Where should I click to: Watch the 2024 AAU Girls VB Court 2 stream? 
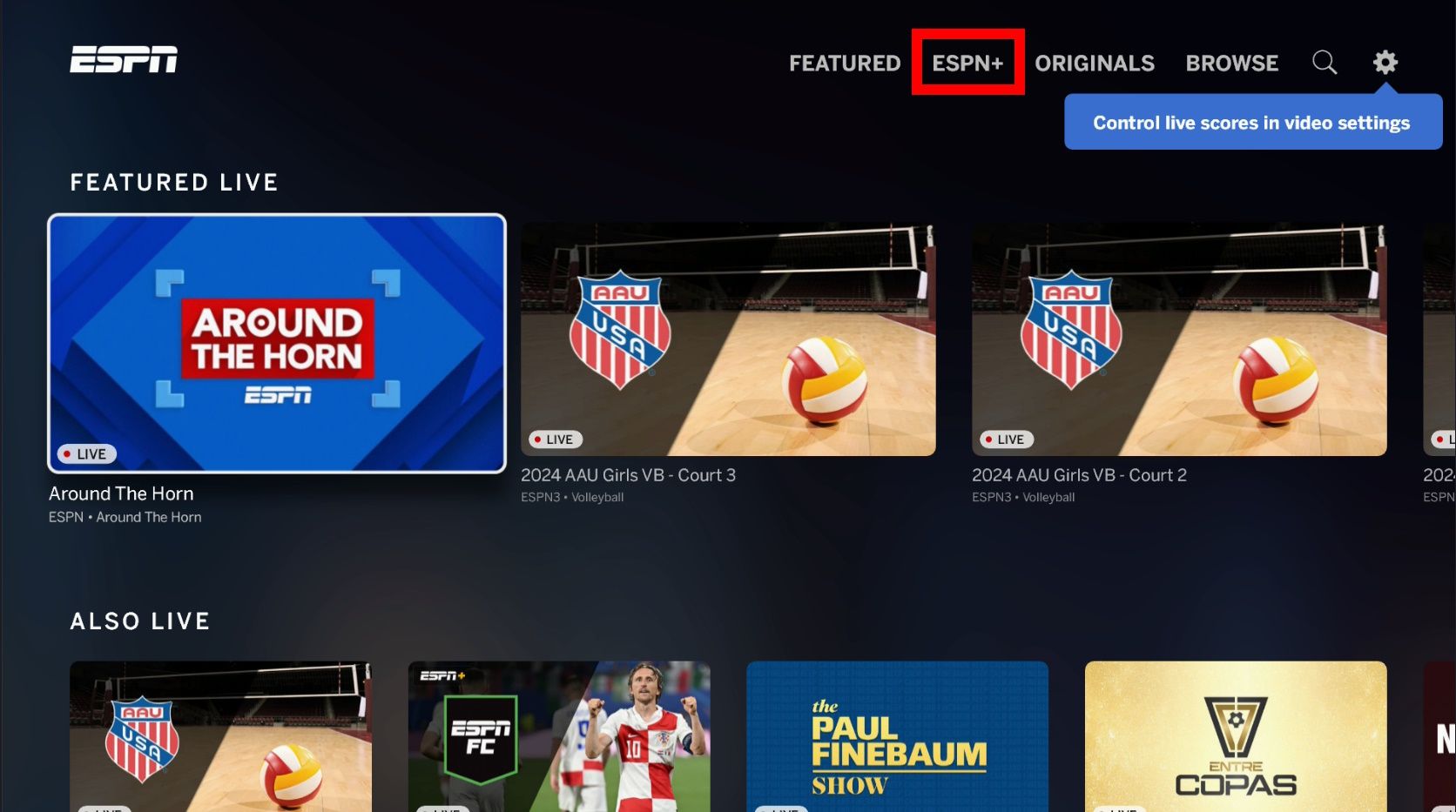click(1179, 339)
